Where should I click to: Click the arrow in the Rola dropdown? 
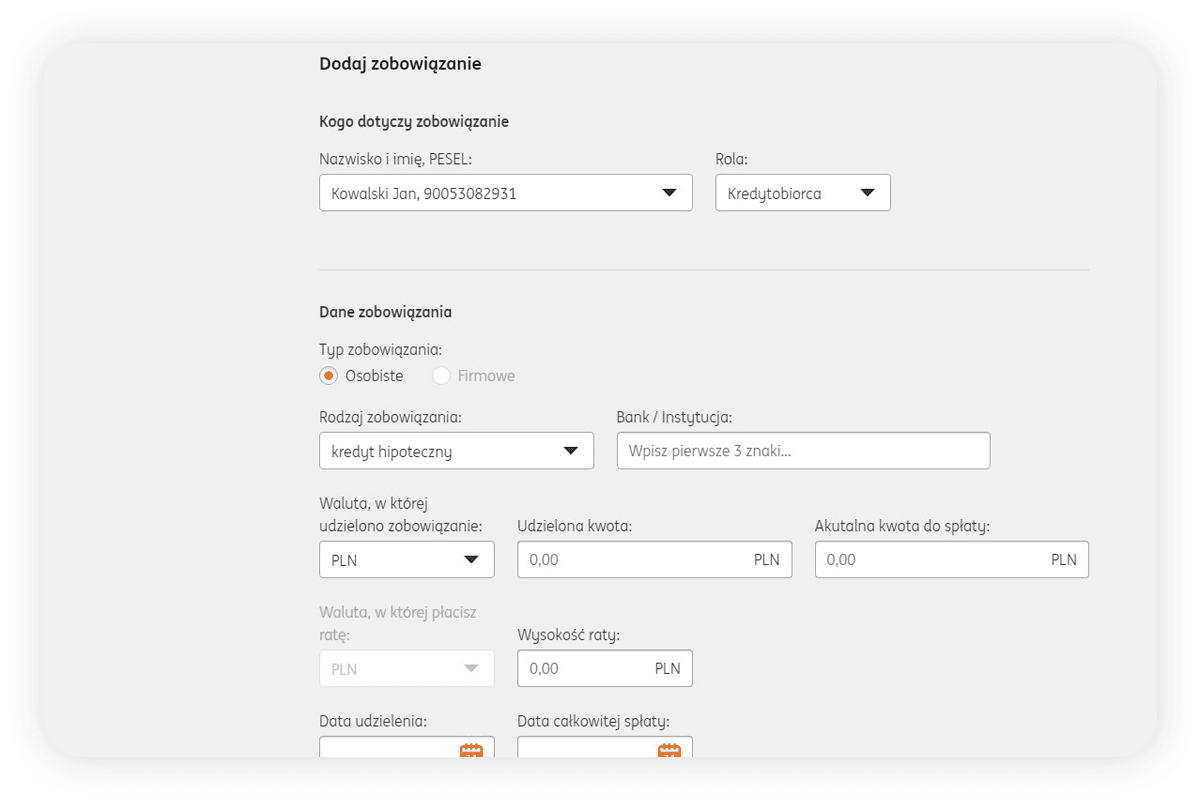click(x=867, y=193)
